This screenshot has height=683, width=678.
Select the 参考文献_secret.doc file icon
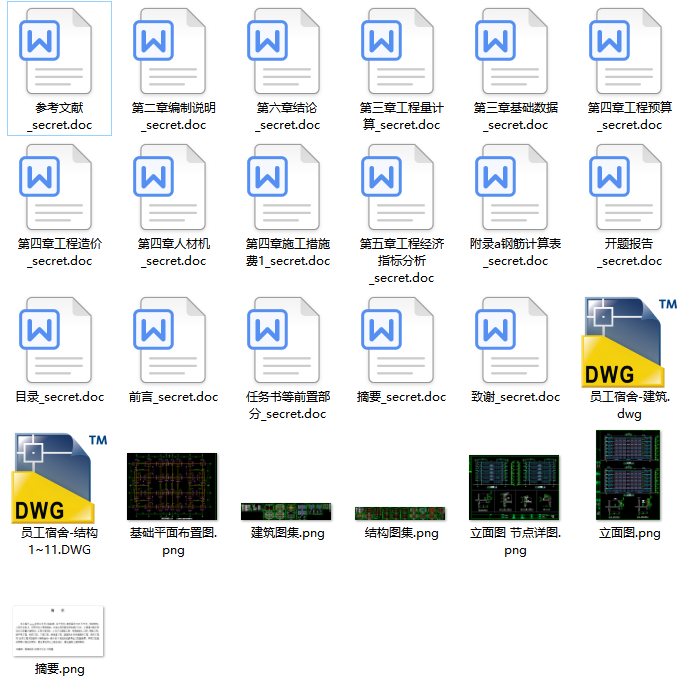56,51
